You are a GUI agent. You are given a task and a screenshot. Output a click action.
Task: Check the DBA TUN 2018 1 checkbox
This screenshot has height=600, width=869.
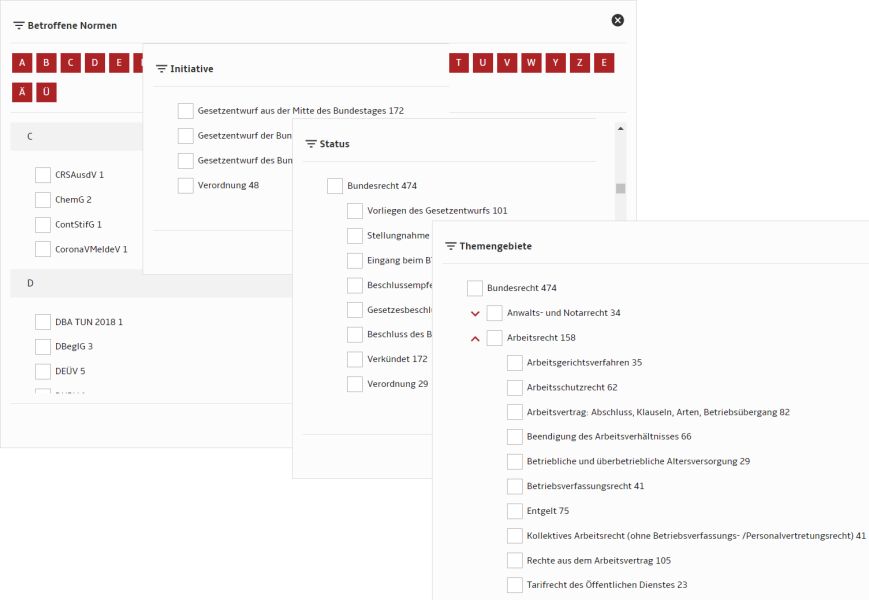coord(43,322)
